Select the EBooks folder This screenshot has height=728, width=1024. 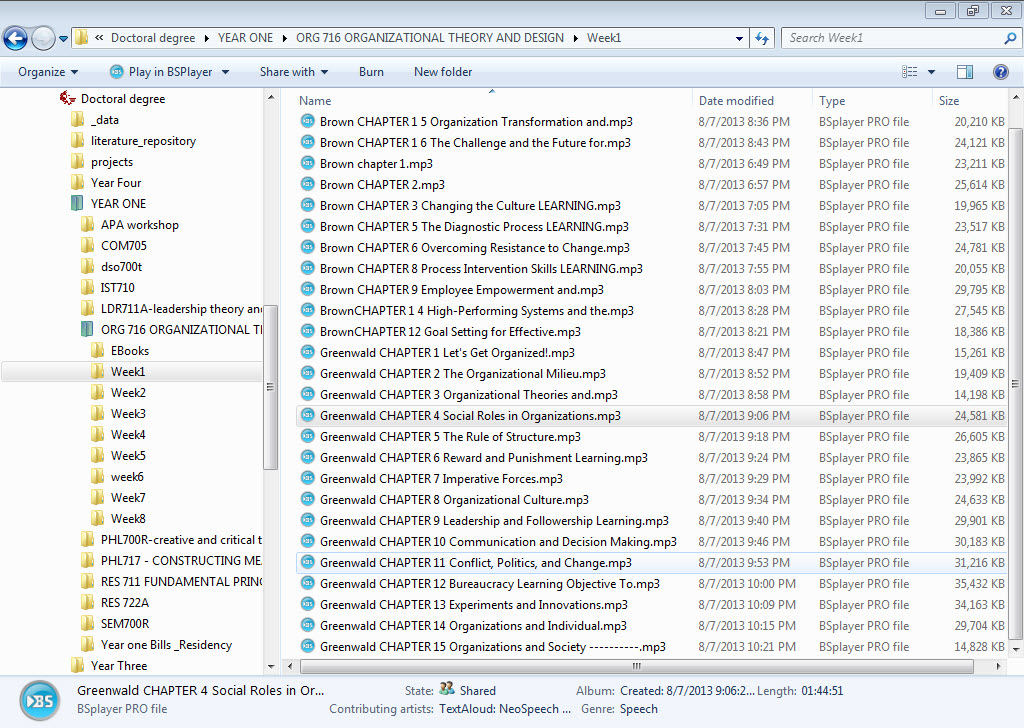[x=129, y=351]
